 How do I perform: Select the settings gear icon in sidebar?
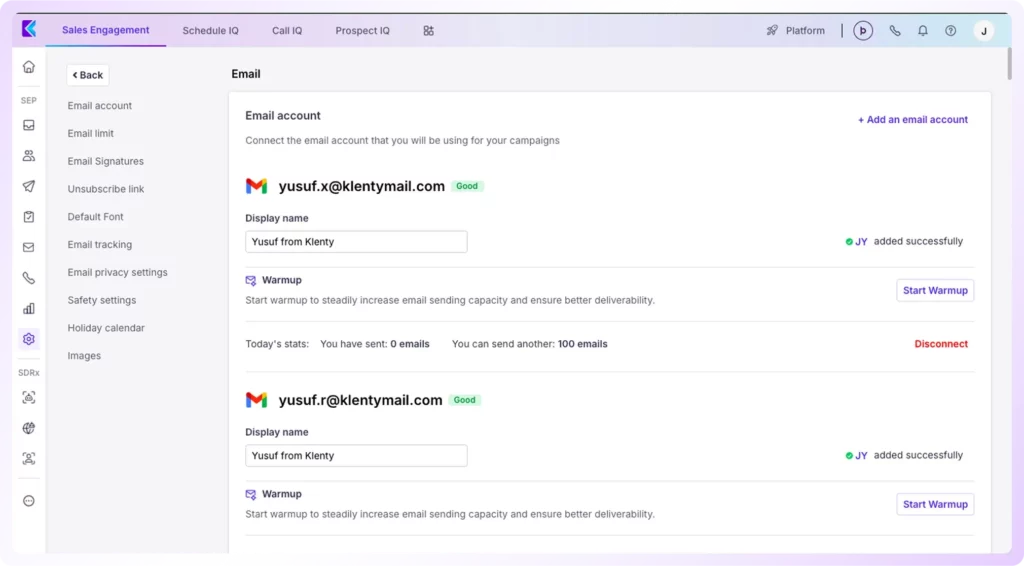point(29,339)
